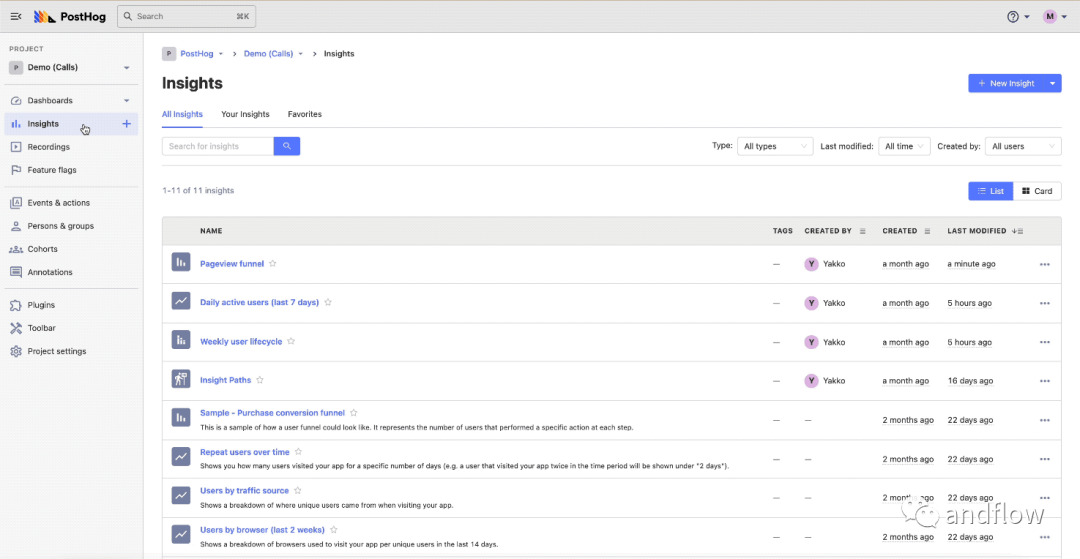Open Recordings from the sidebar
The width and height of the screenshot is (1080, 559).
(x=48, y=147)
